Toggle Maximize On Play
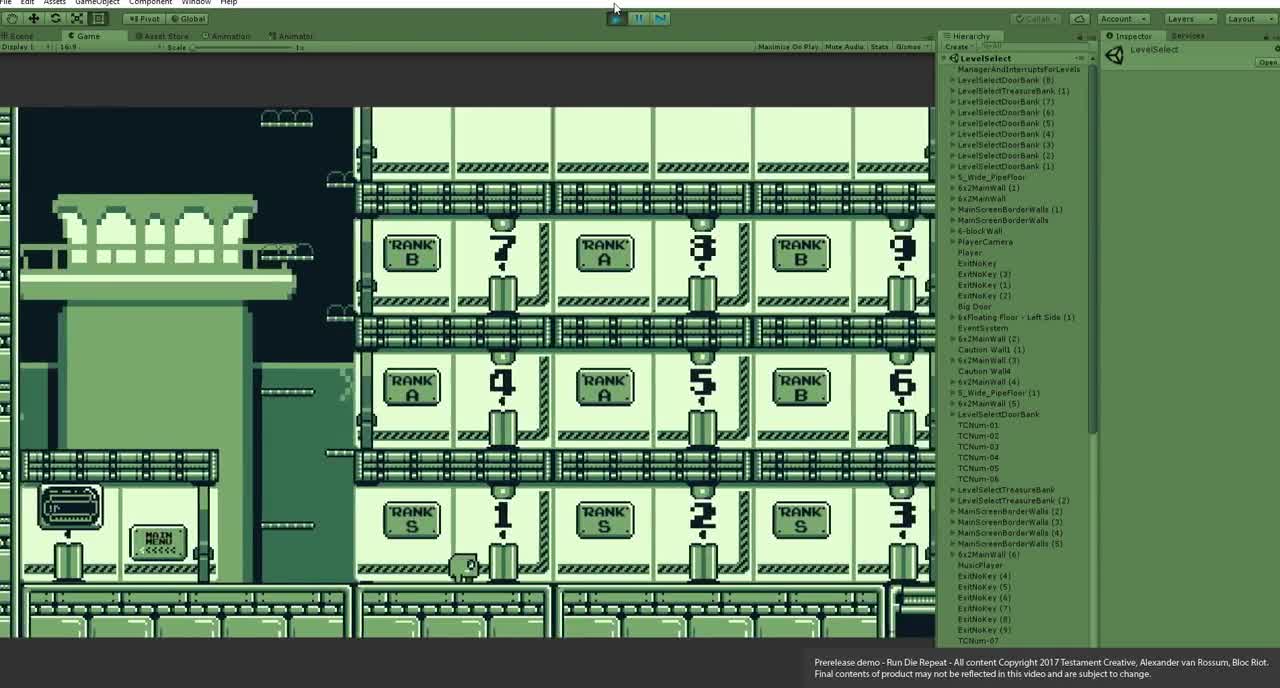 pos(787,47)
